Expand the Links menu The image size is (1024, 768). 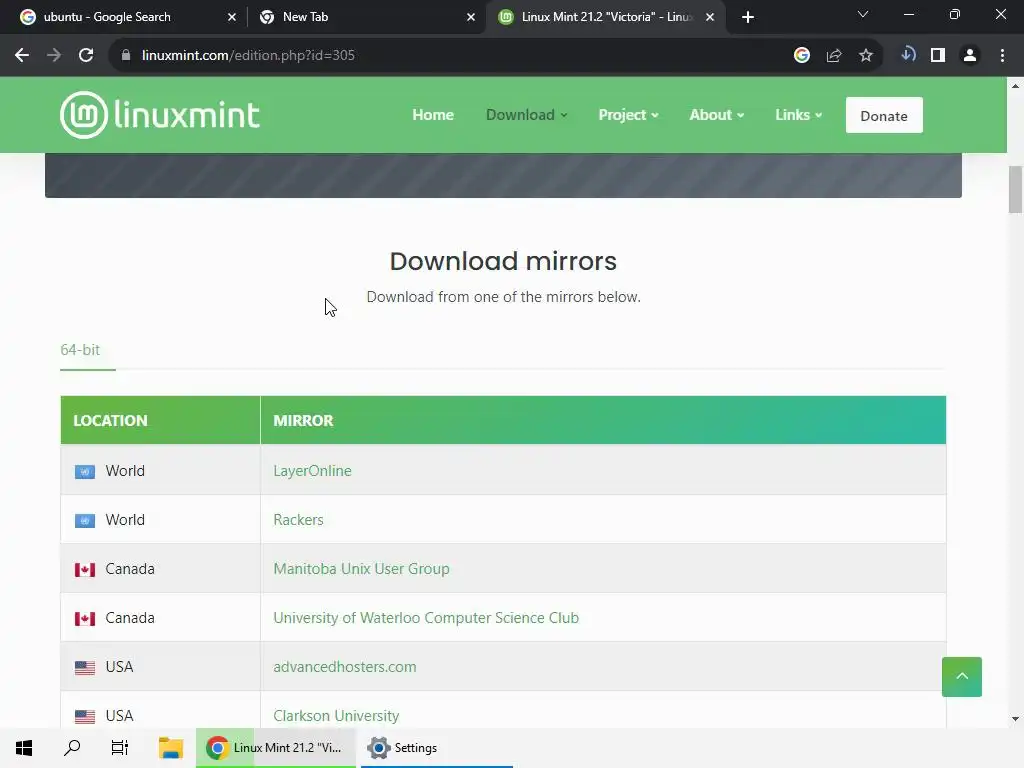798,115
